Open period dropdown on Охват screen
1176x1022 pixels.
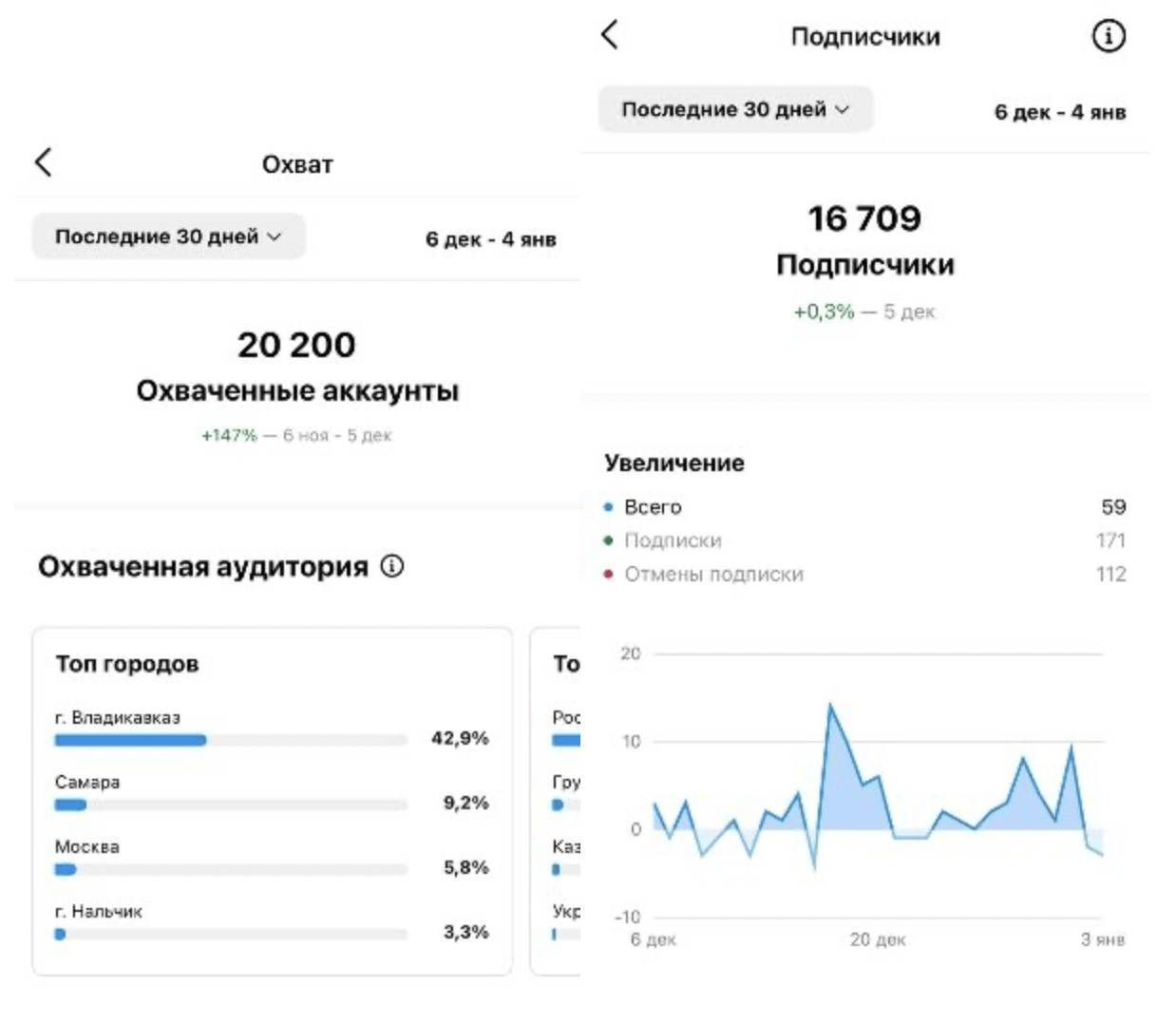(x=168, y=237)
